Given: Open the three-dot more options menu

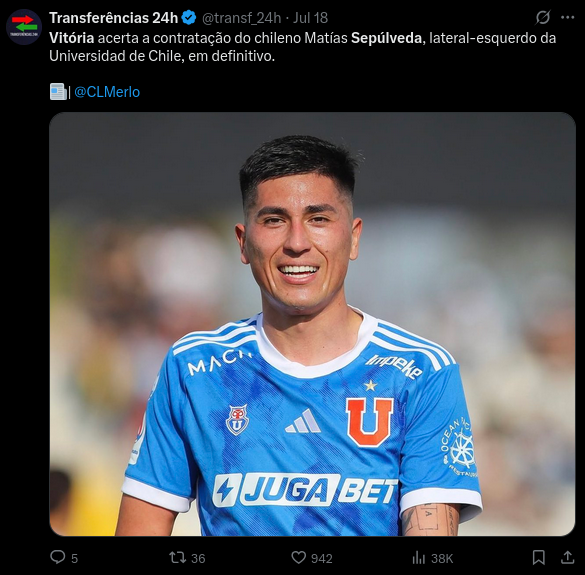Looking at the screenshot, I should [567, 17].
